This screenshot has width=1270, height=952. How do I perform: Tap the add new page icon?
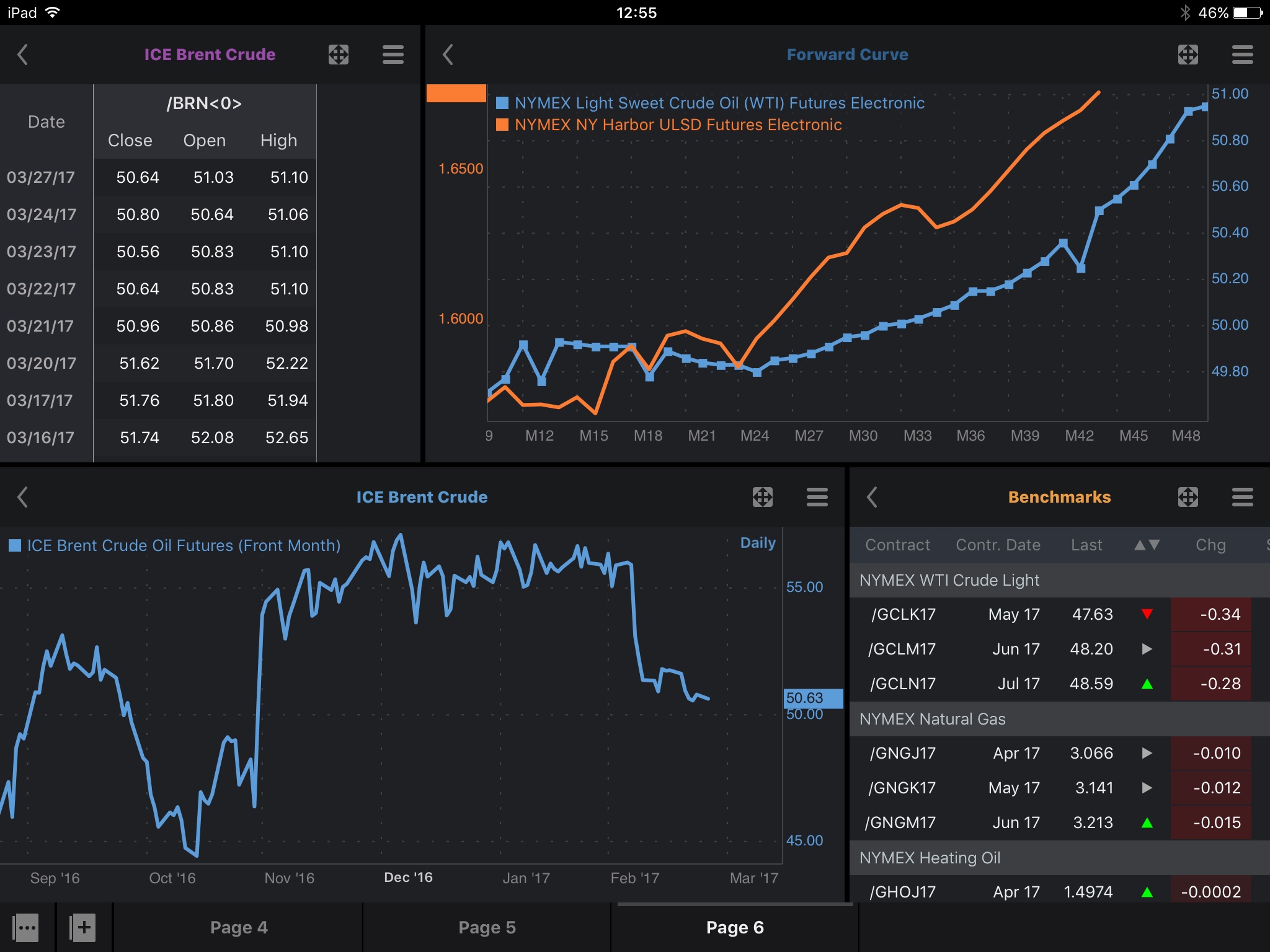[x=83, y=928]
